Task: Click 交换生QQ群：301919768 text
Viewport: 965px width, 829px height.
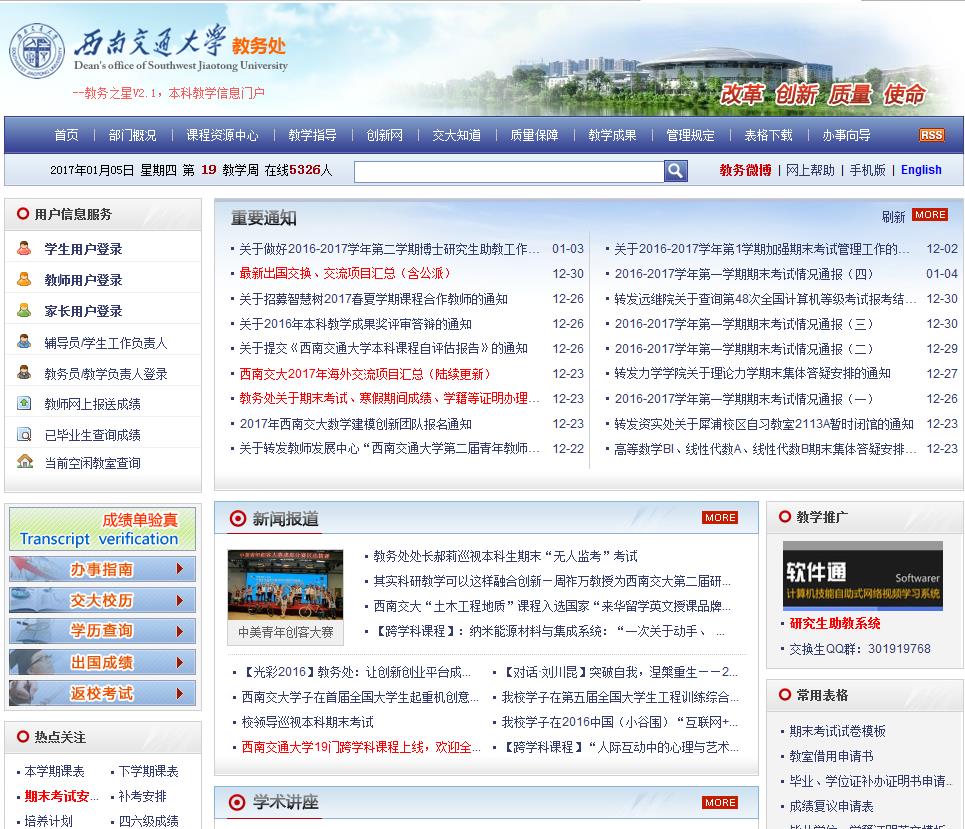Action: tap(860, 649)
